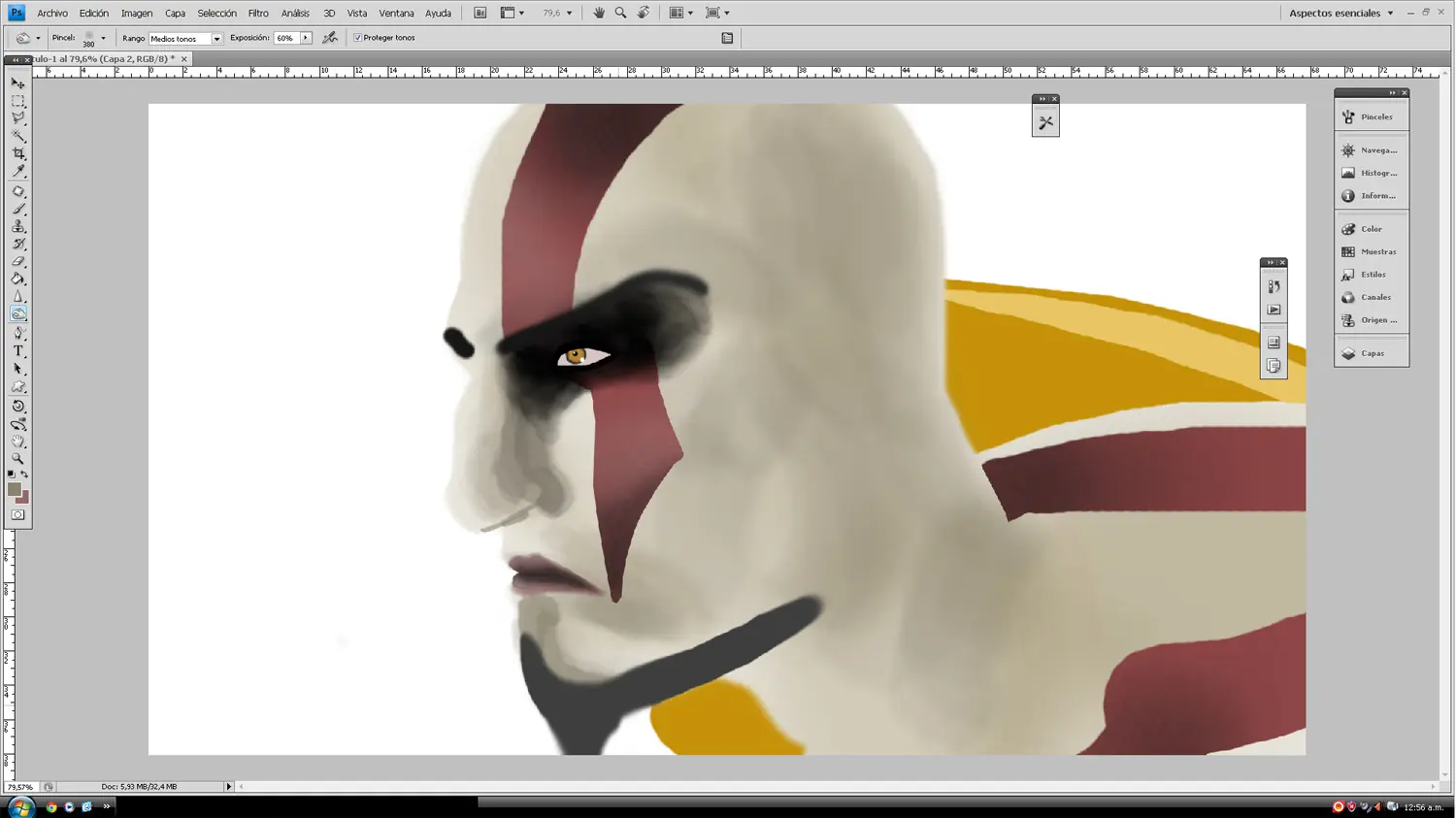This screenshot has width=1456, height=818.
Task: Open the Histogr... panel
Action: [1372, 173]
